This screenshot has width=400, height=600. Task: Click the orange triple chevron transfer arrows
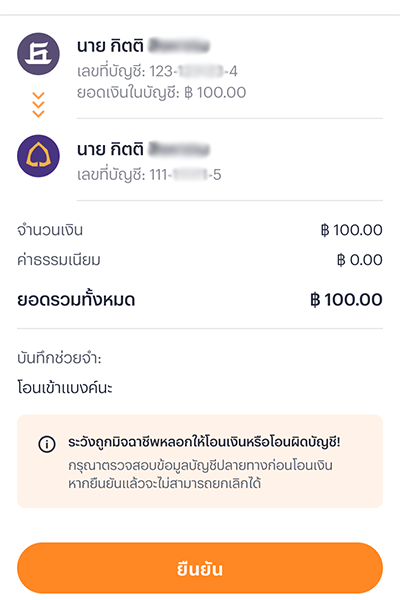[x=38, y=104]
